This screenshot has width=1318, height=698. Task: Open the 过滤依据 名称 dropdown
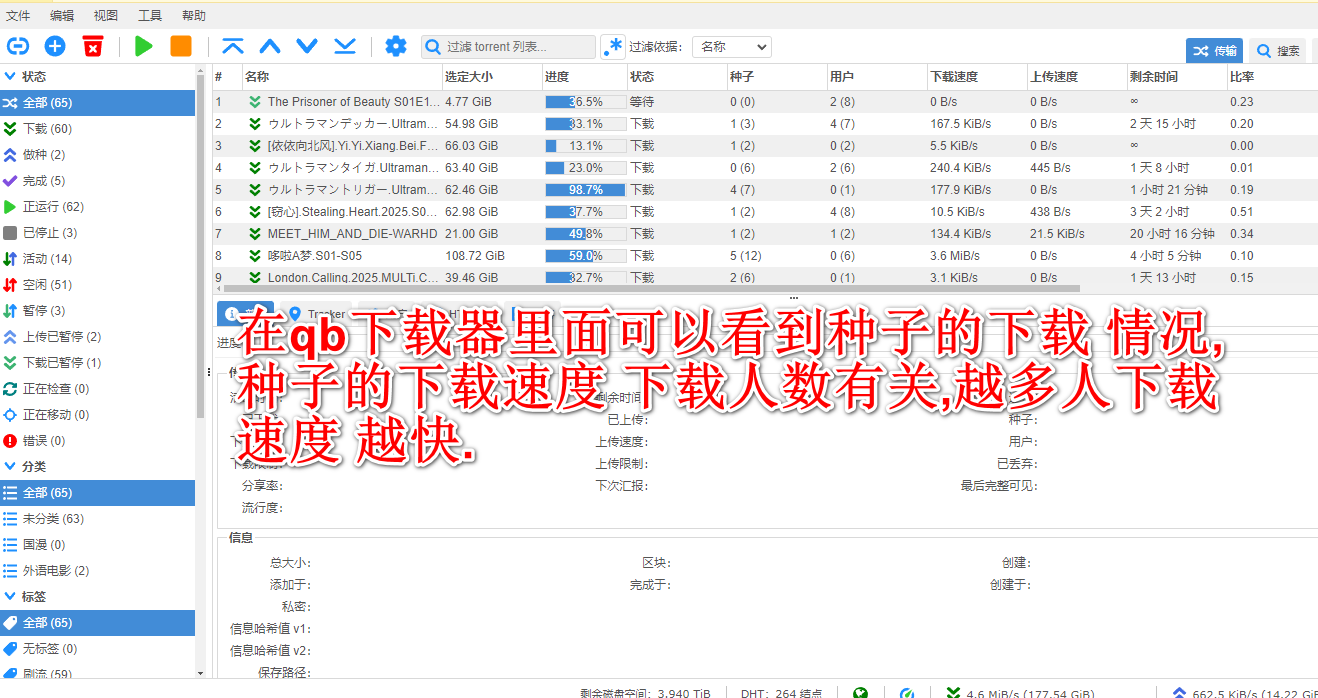(731, 47)
